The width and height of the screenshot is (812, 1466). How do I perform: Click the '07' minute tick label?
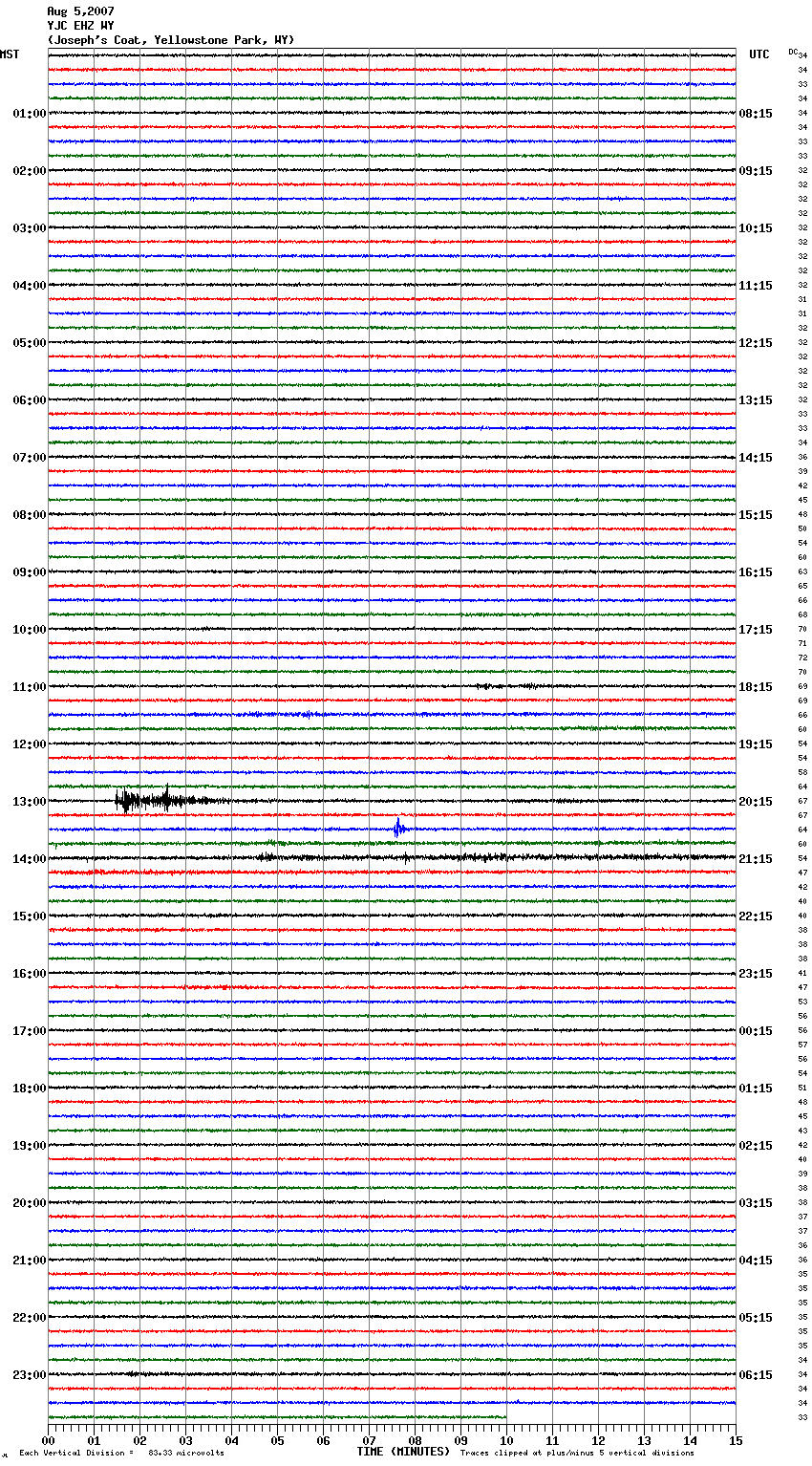(x=369, y=1440)
